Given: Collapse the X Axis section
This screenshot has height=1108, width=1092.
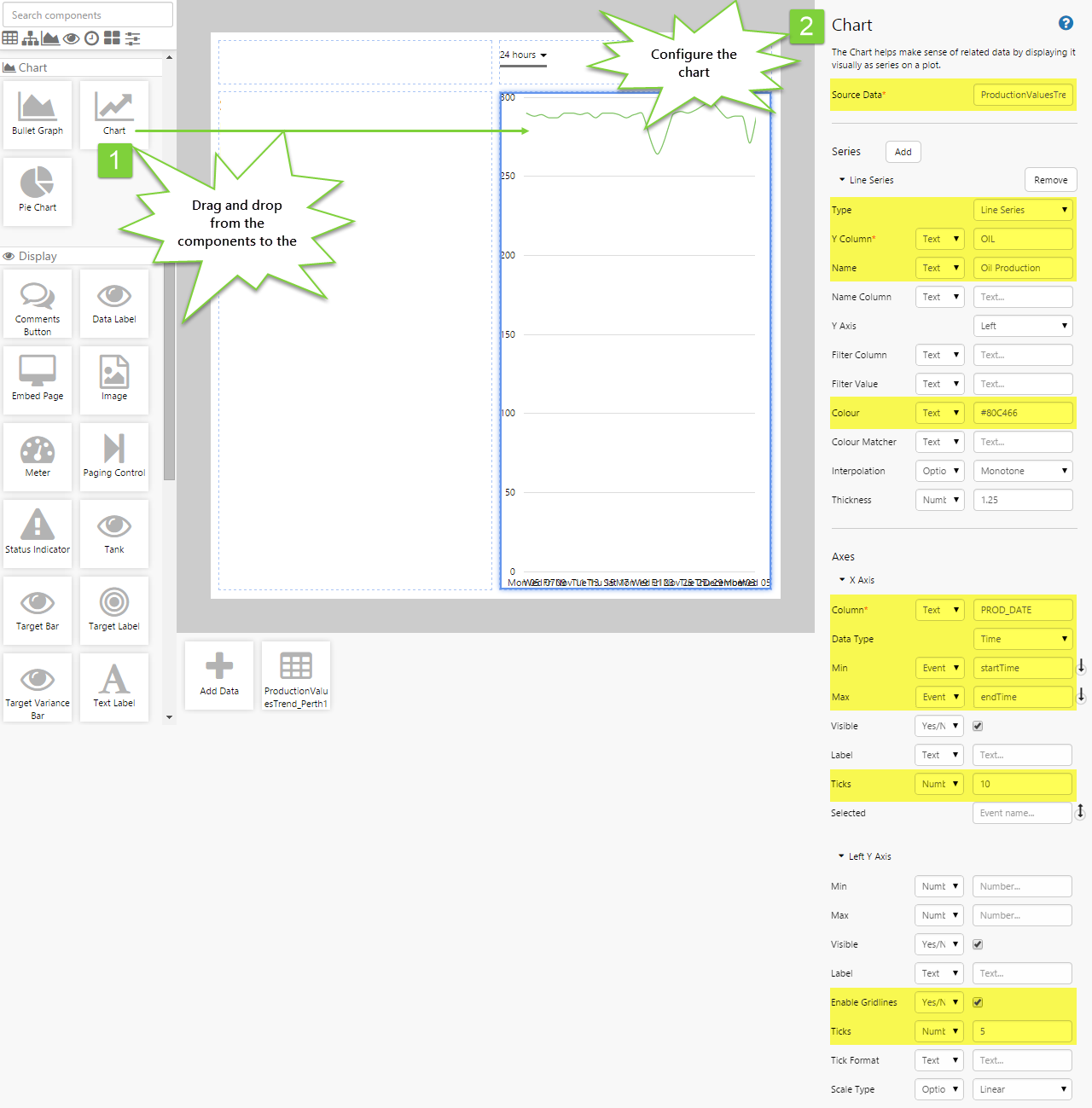Looking at the screenshot, I should [x=857, y=580].
